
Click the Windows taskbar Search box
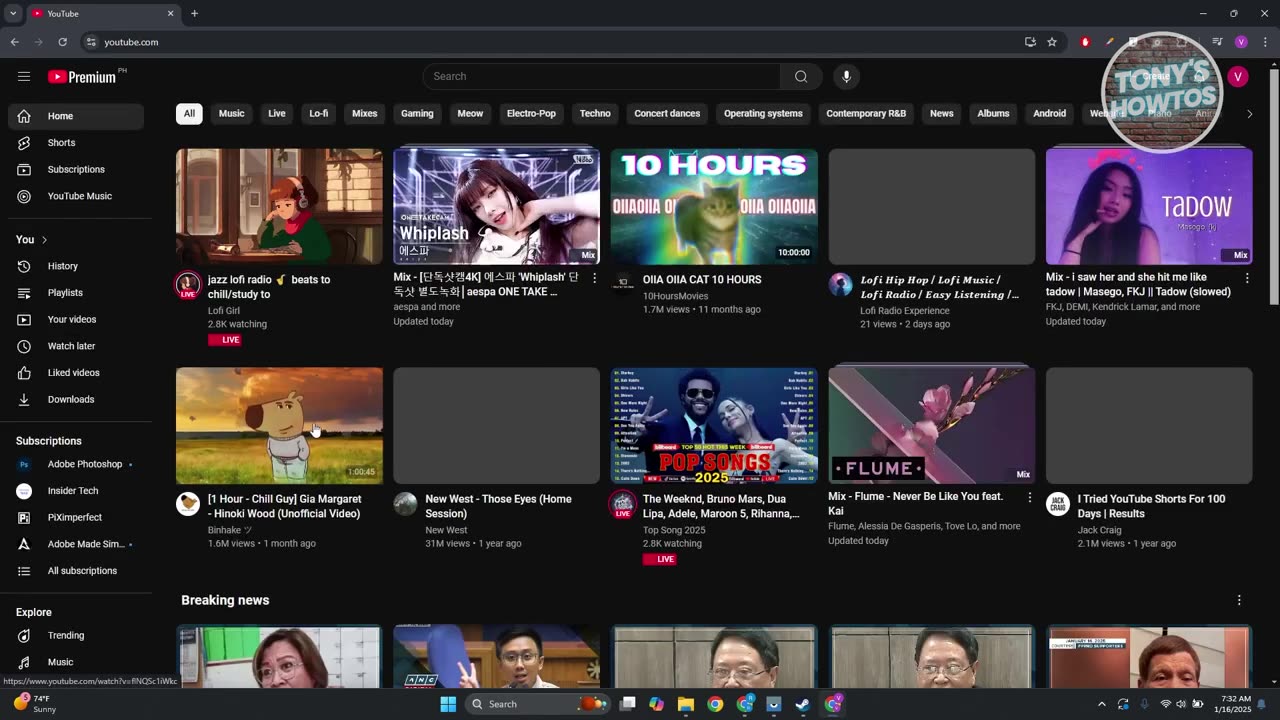[538, 704]
